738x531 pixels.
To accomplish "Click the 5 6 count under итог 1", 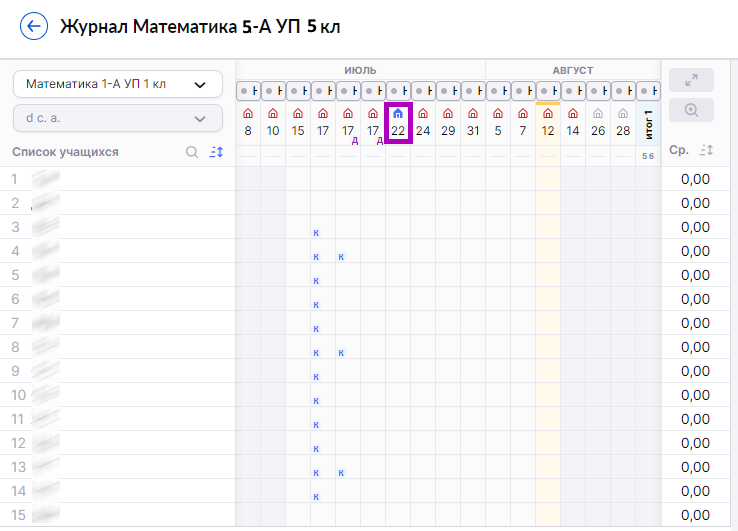I will (x=648, y=156).
